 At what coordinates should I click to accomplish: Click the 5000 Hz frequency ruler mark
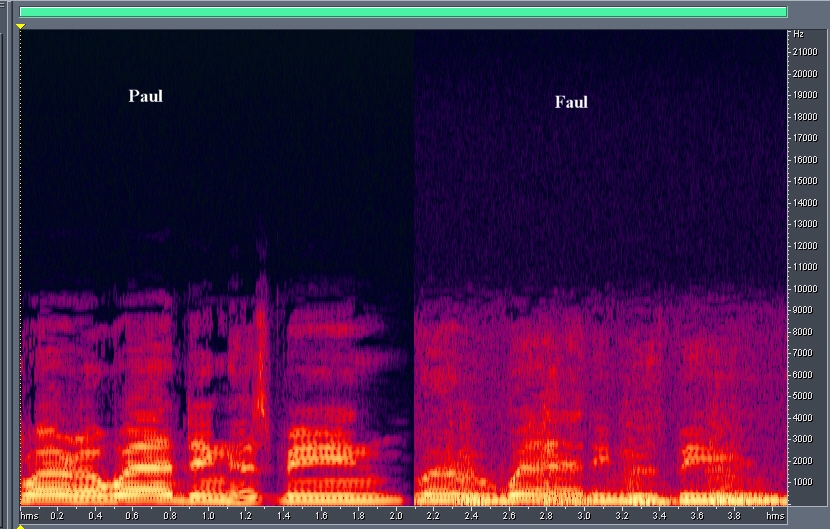point(804,395)
